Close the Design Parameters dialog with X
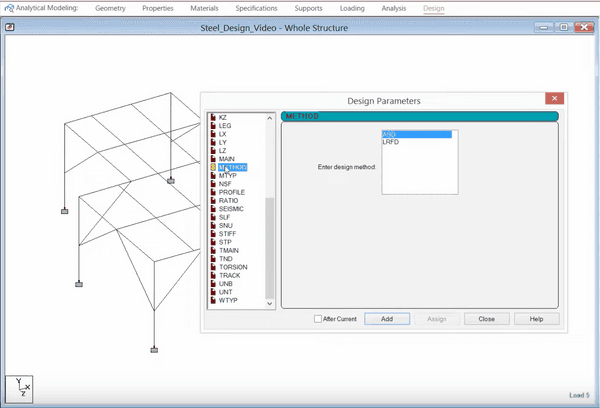The width and height of the screenshot is (600, 408). [x=554, y=98]
